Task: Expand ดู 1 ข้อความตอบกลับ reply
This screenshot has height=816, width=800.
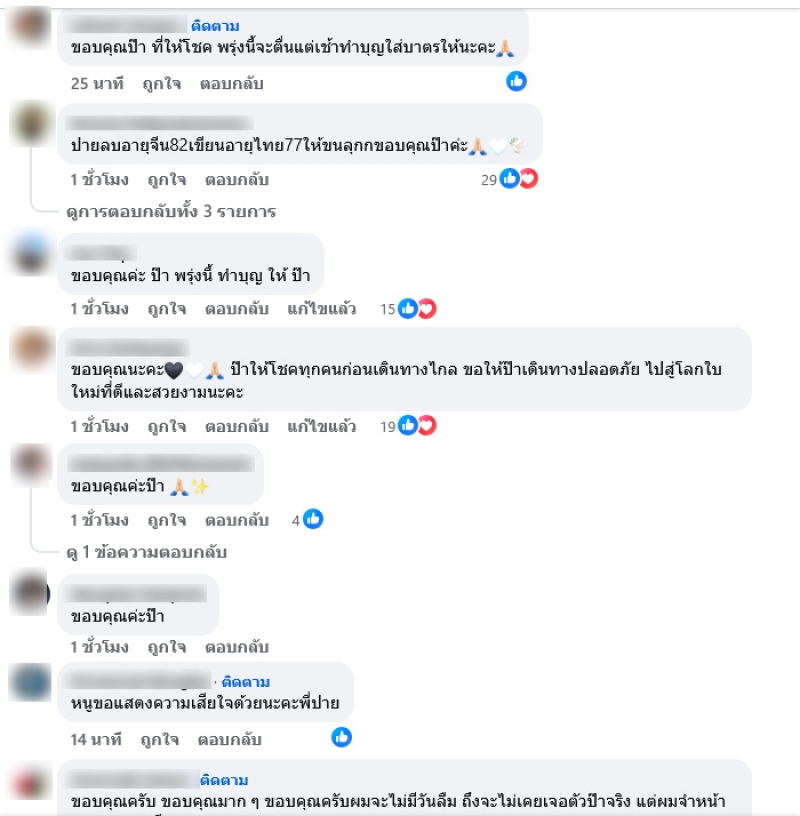Action: pyautogui.click(x=146, y=552)
